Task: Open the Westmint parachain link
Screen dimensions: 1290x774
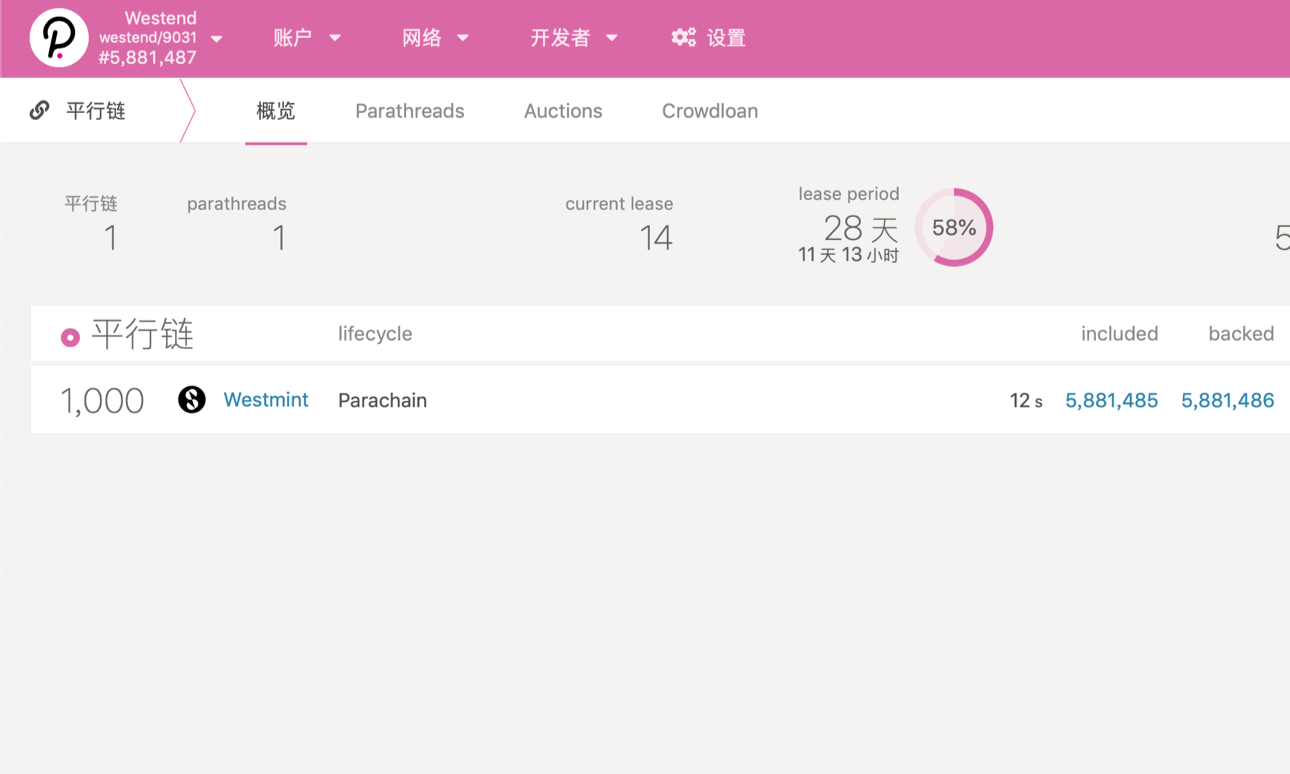Action: 266,400
